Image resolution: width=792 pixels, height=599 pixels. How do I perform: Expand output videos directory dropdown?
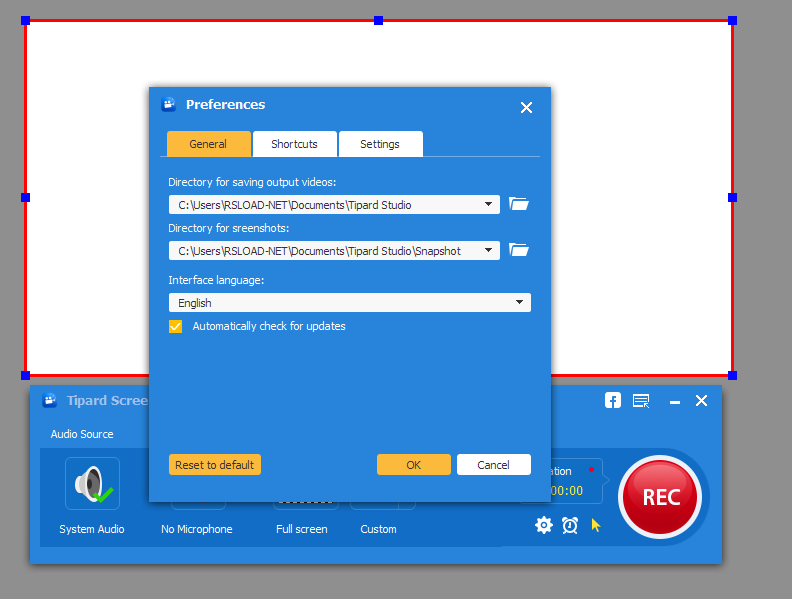pyautogui.click(x=488, y=205)
